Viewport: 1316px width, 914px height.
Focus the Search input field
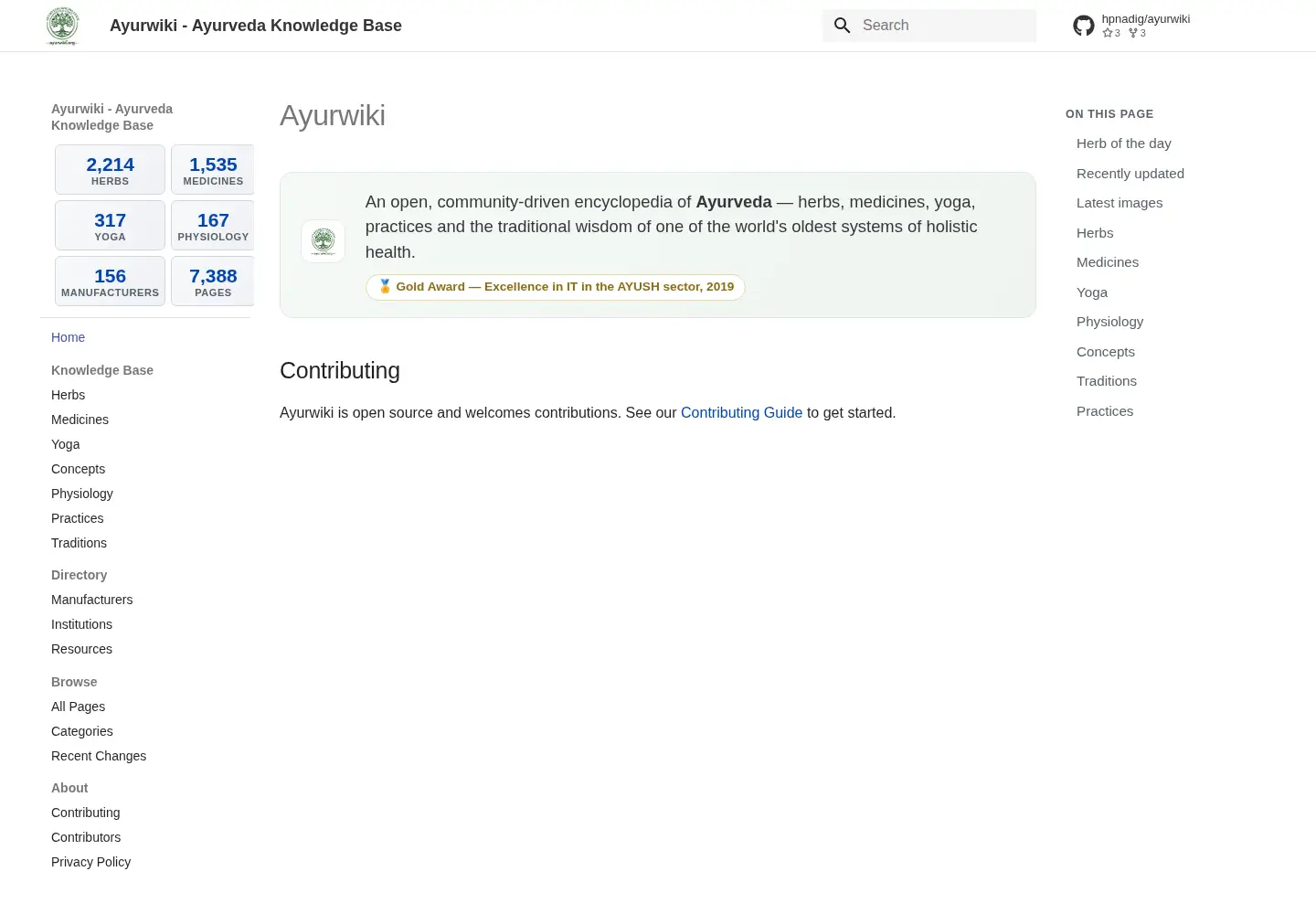pyautogui.click(x=929, y=26)
